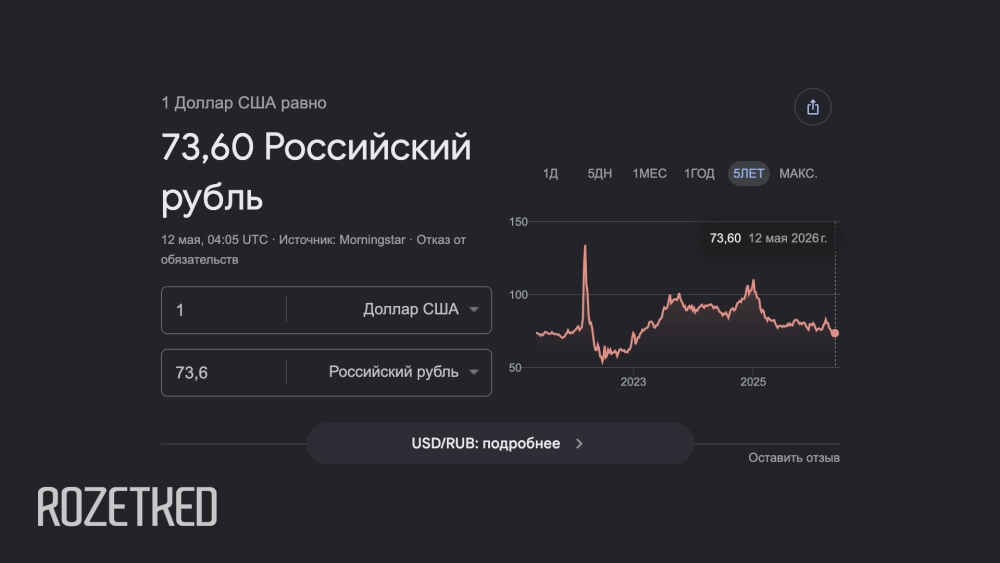Image resolution: width=1000 pixels, height=563 pixels.
Task: Open the Российский рубль currency dropdown arrow
Action: [x=474, y=372]
